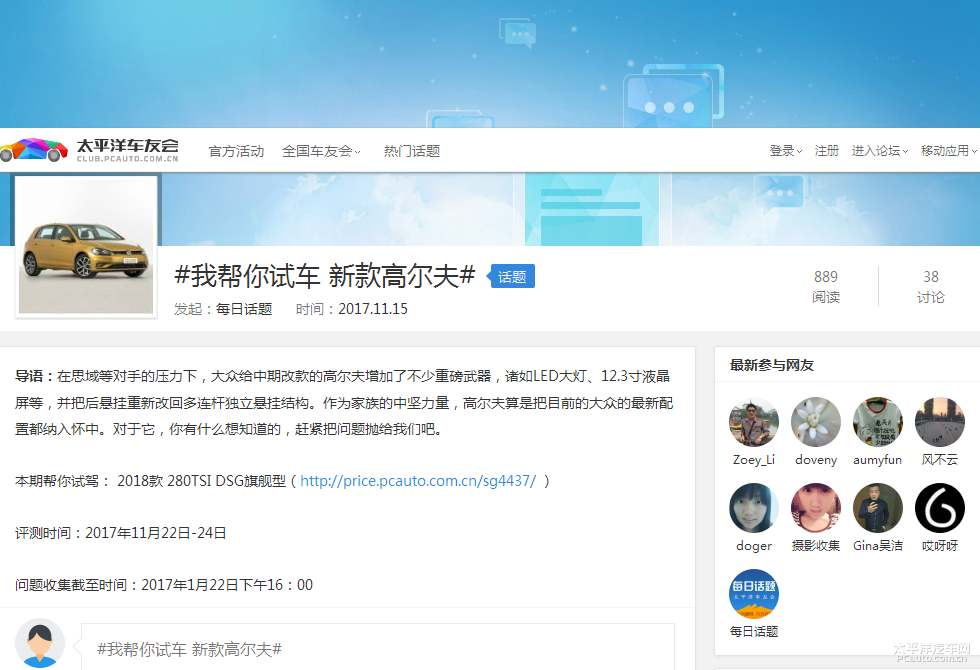Click the 哎呀呀 avatar icon
The image size is (980, 670).
pos(939,508)
